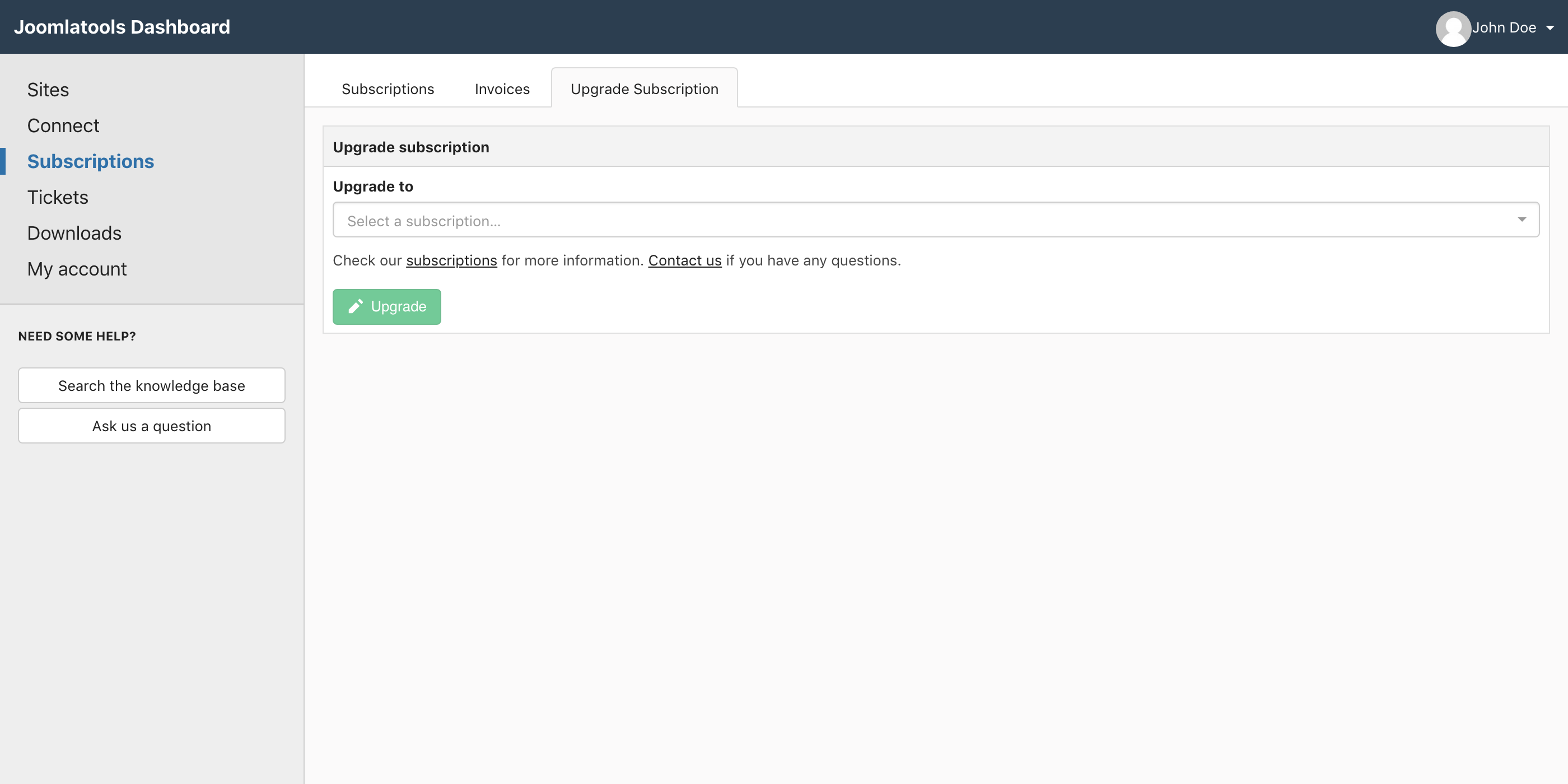This screenshot has width=1568, height=784.
Task: Navigate to Tickets in the sidebar
Action: point(58,197)
